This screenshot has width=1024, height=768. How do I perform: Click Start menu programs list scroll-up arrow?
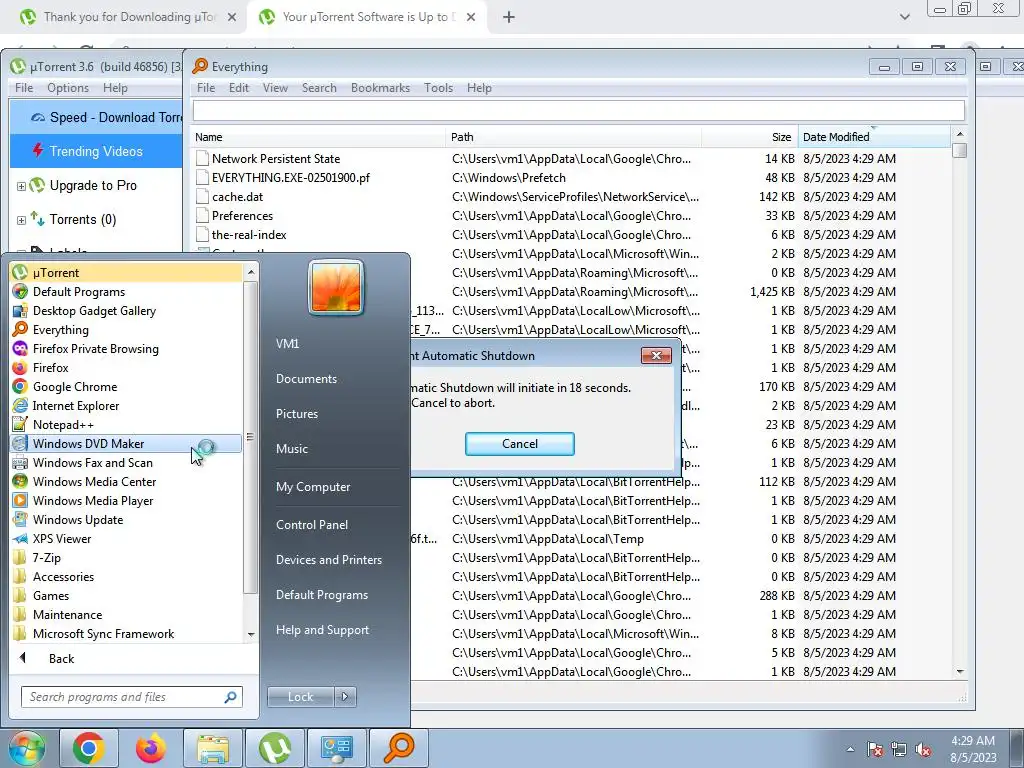point(251,271)
